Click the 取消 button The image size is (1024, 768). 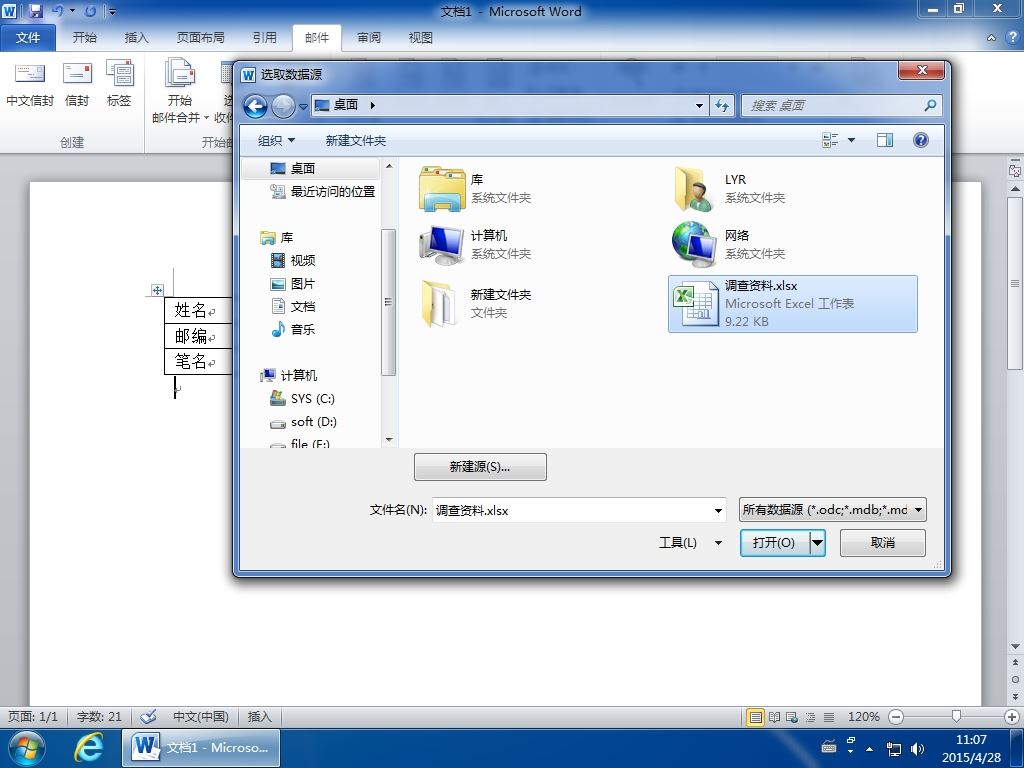882,543
